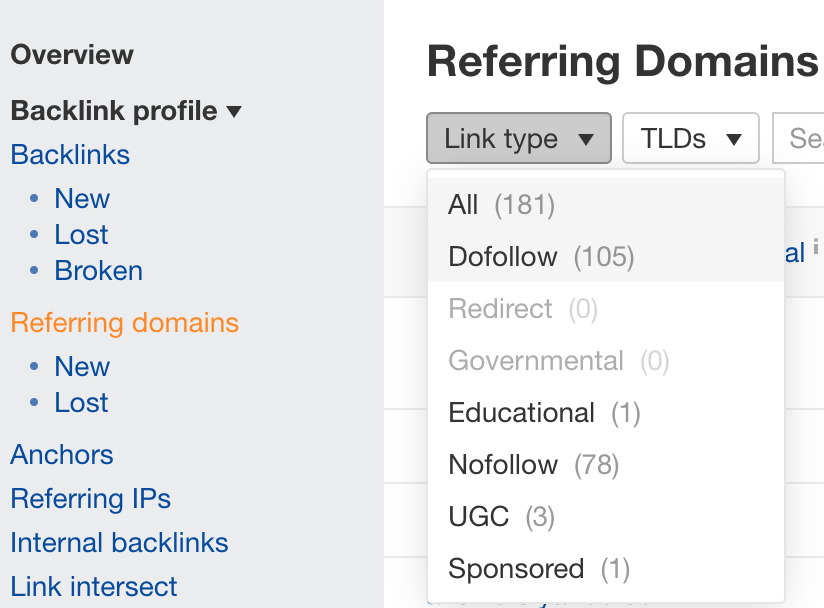Click the search input field
824x608 pixels.
[800, 138]
